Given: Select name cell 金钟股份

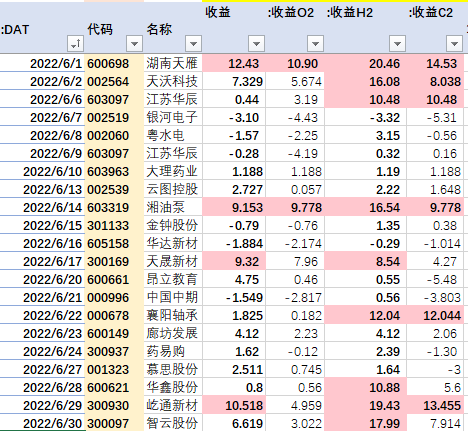Looking at the screenshot, I should click(173, 225).
